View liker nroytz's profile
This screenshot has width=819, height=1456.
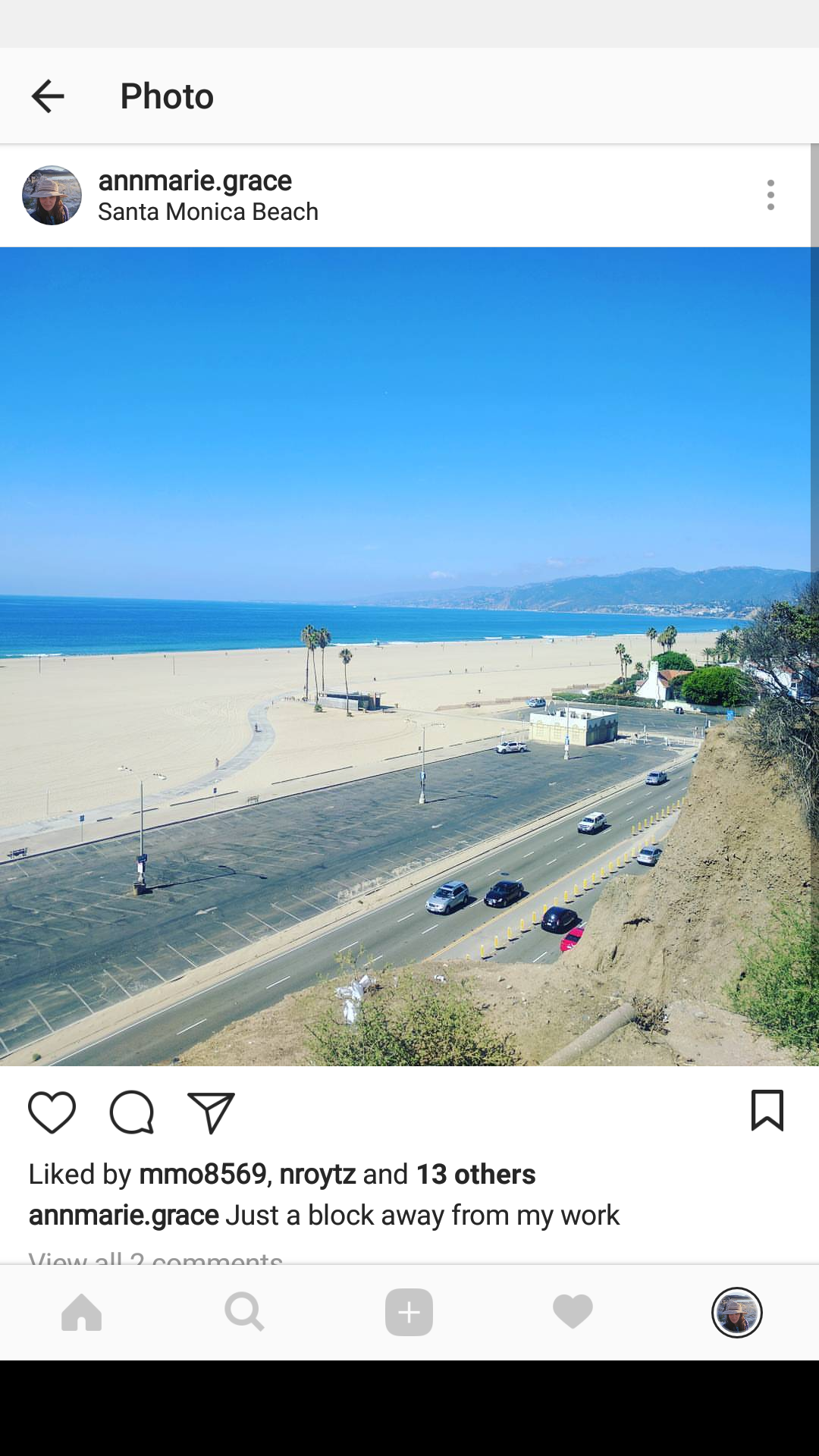click(318, 1174)
